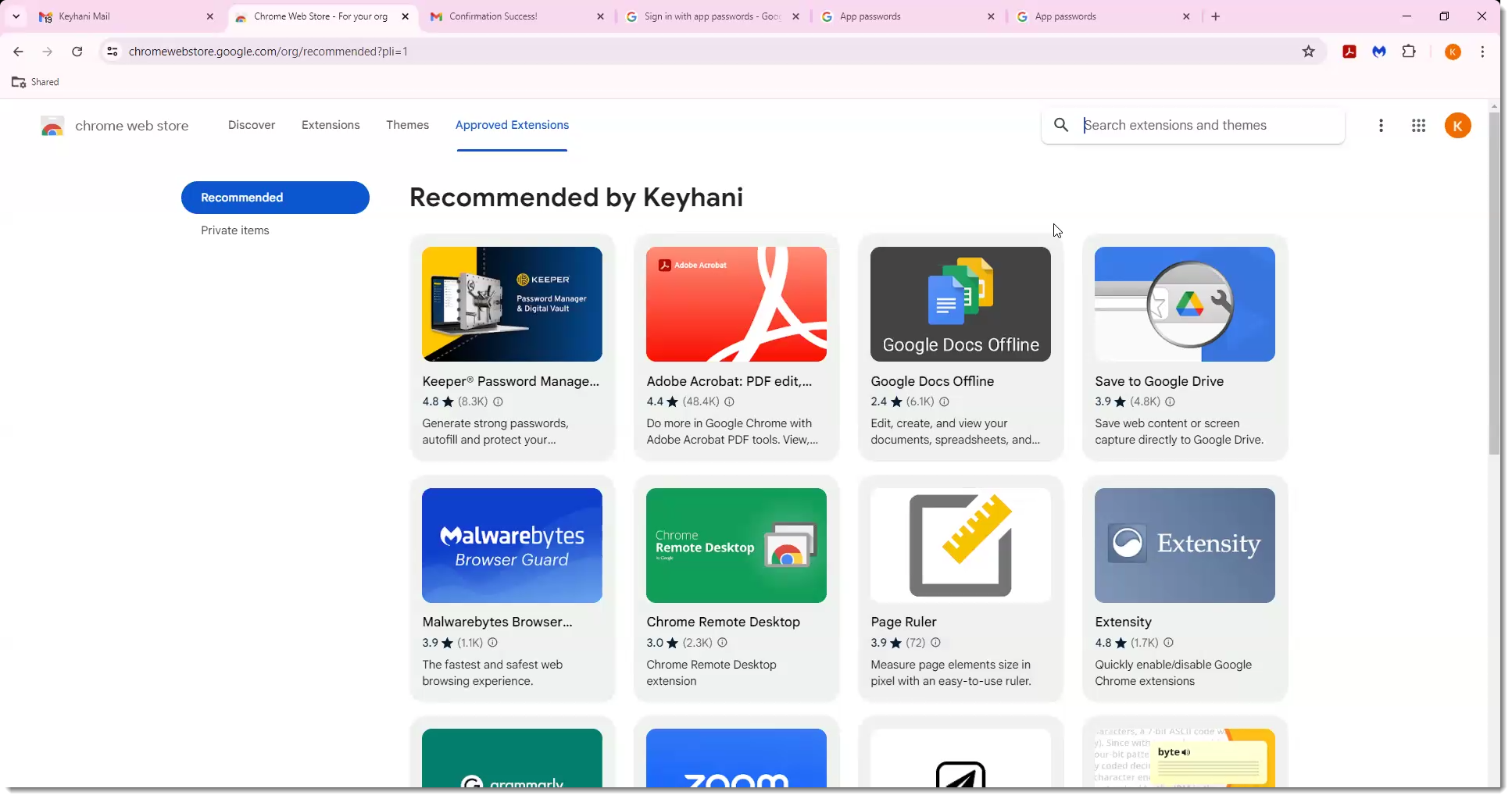Select the Approved Extensions tab
This screenshot has height=799, width=1512.
point(512,125)
